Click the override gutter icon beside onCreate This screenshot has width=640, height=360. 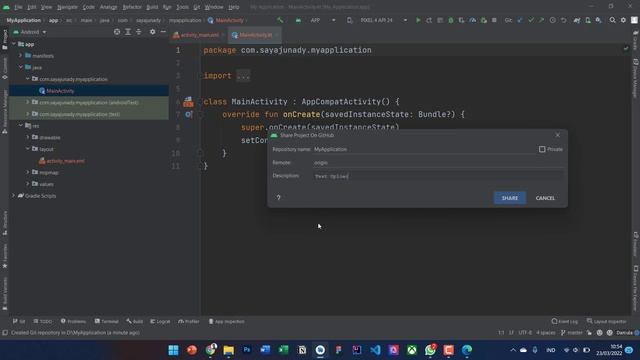188,115
